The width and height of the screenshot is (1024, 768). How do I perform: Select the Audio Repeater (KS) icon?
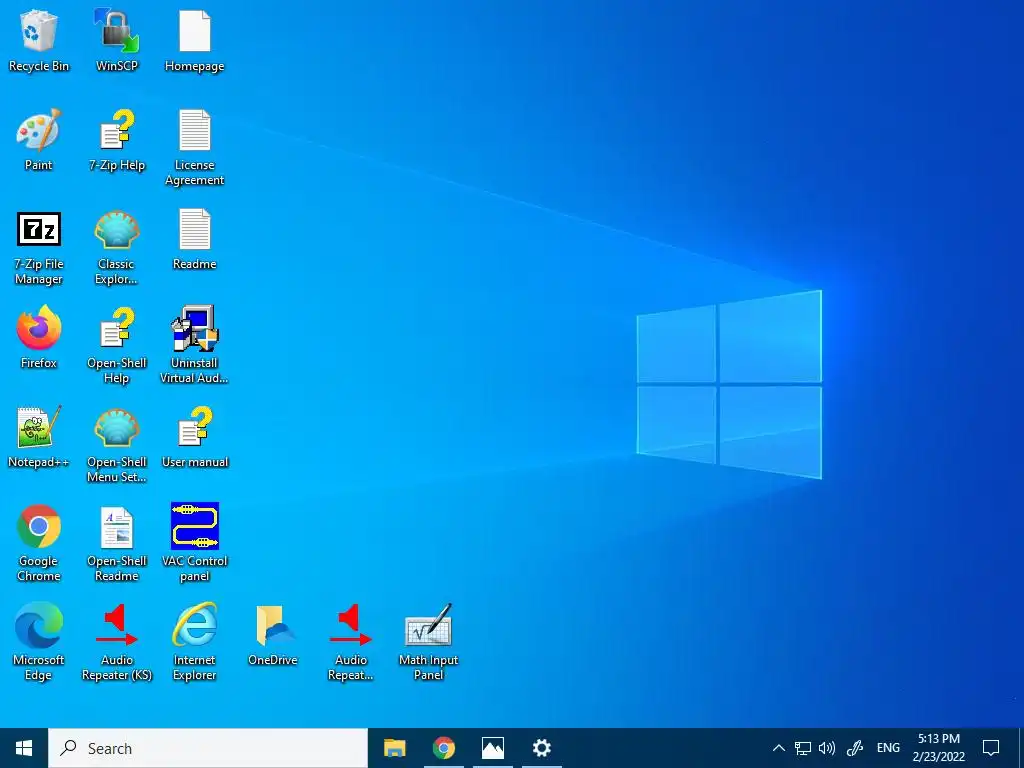[117, 643]
